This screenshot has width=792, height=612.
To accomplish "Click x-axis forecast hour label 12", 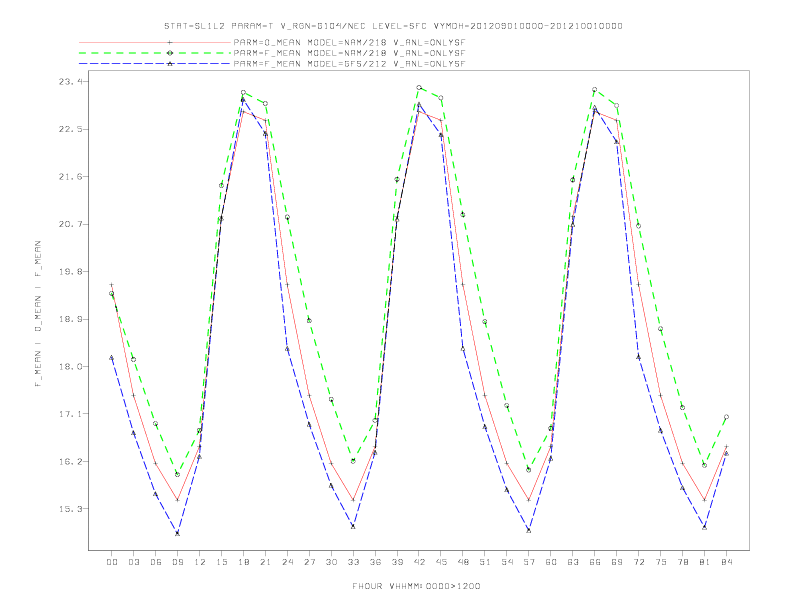I will [x=200, y=562].
